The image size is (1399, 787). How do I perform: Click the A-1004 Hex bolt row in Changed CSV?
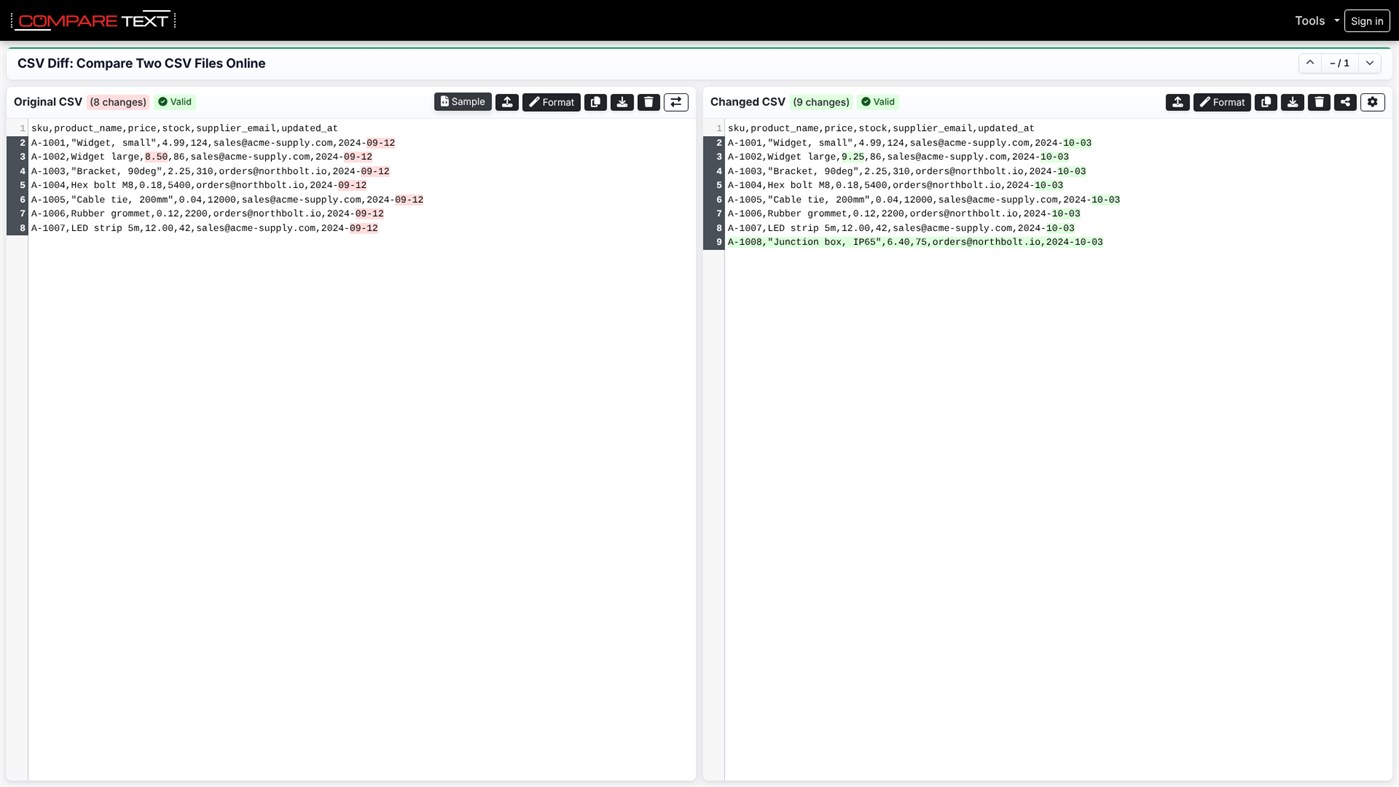[895, 185]
